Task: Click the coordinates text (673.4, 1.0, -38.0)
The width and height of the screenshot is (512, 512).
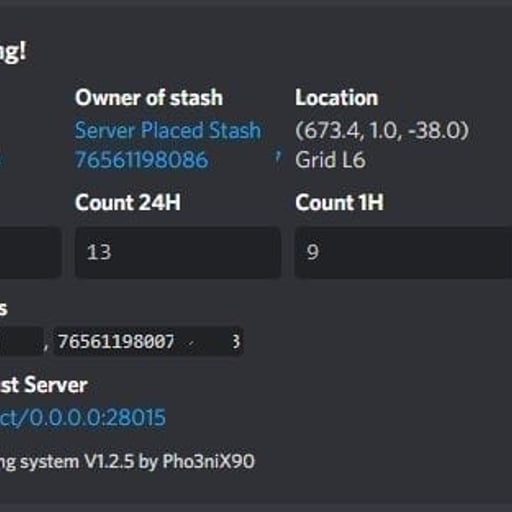Action: tap(382, 130)
